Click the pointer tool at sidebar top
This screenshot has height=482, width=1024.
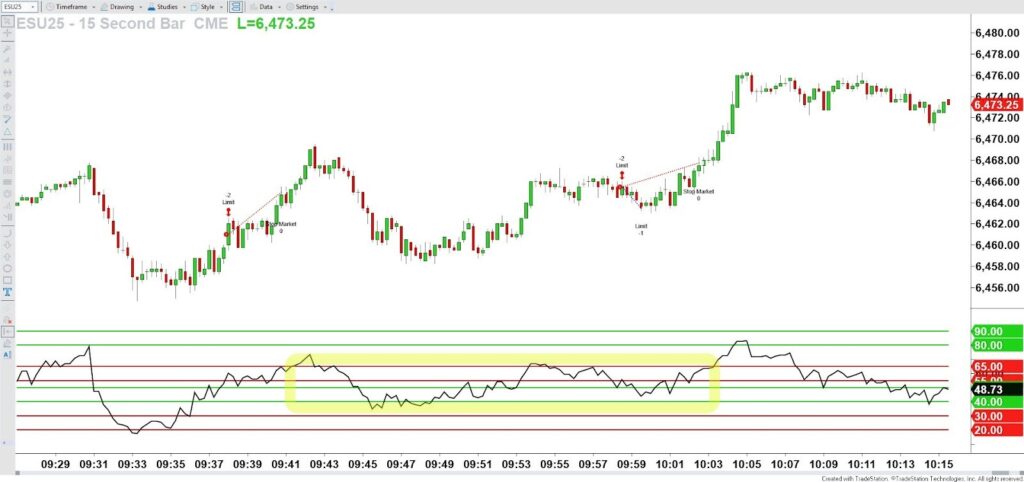(x=7, y=22)
